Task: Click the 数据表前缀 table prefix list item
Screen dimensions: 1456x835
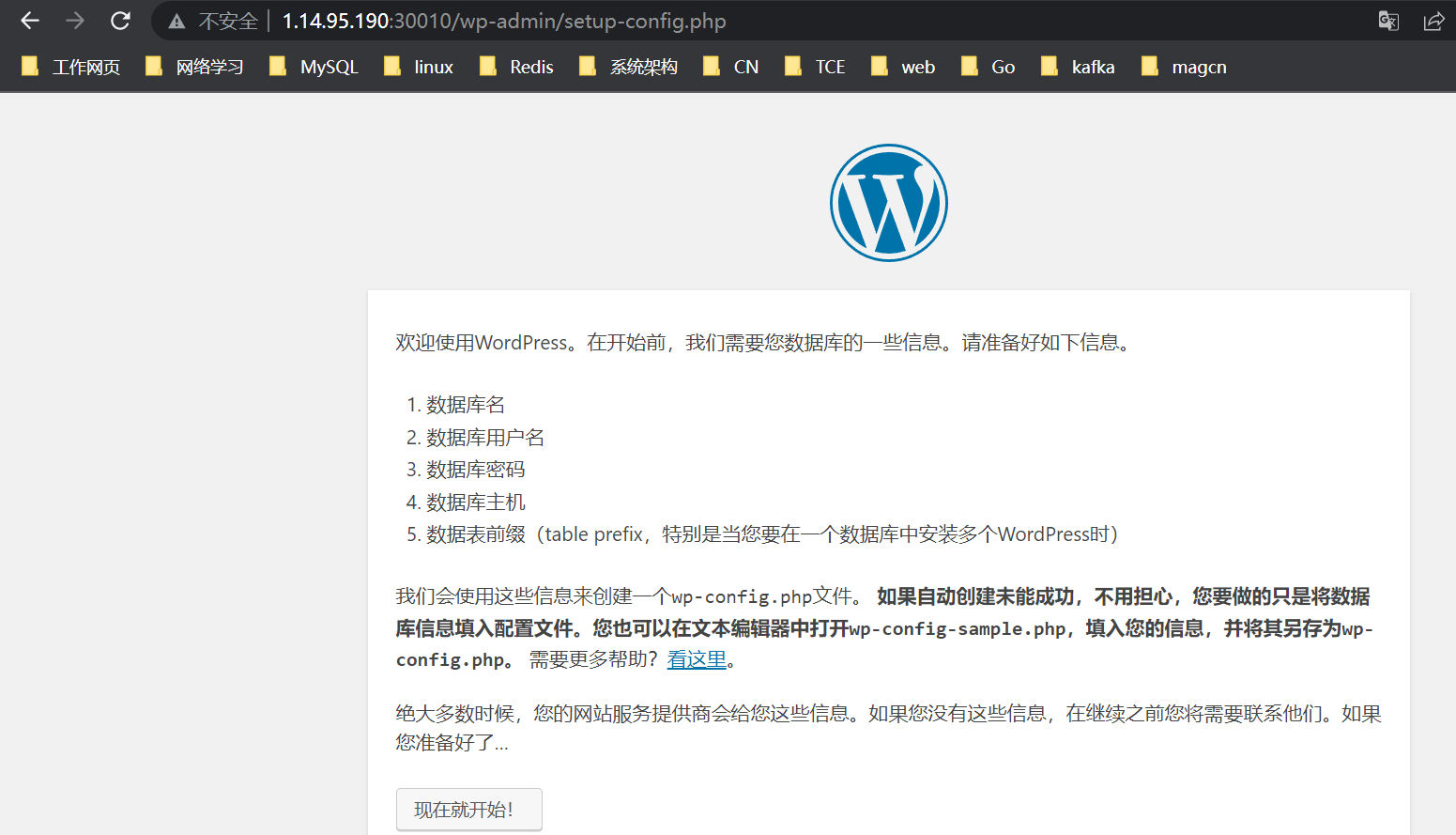Action: [773, 534]
